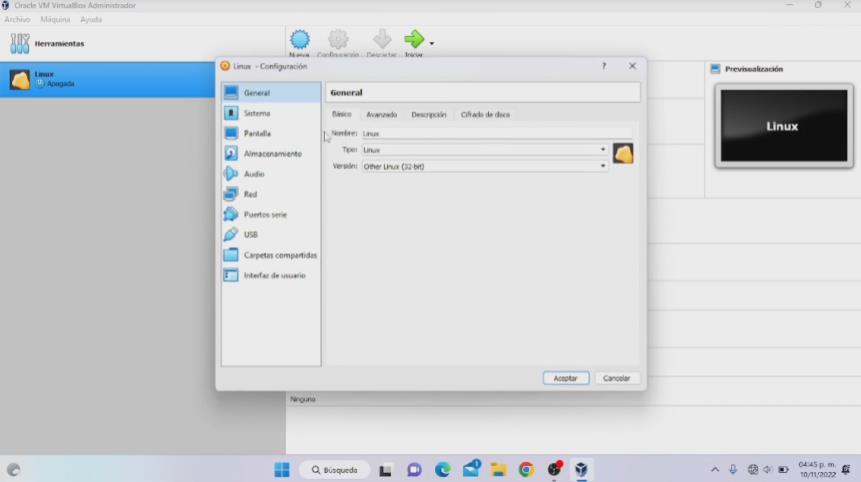Image resolution: width=861 pixels, height=482 pixels.
Task: Open the Pantalla settings category
Action: tap(271, 133)
